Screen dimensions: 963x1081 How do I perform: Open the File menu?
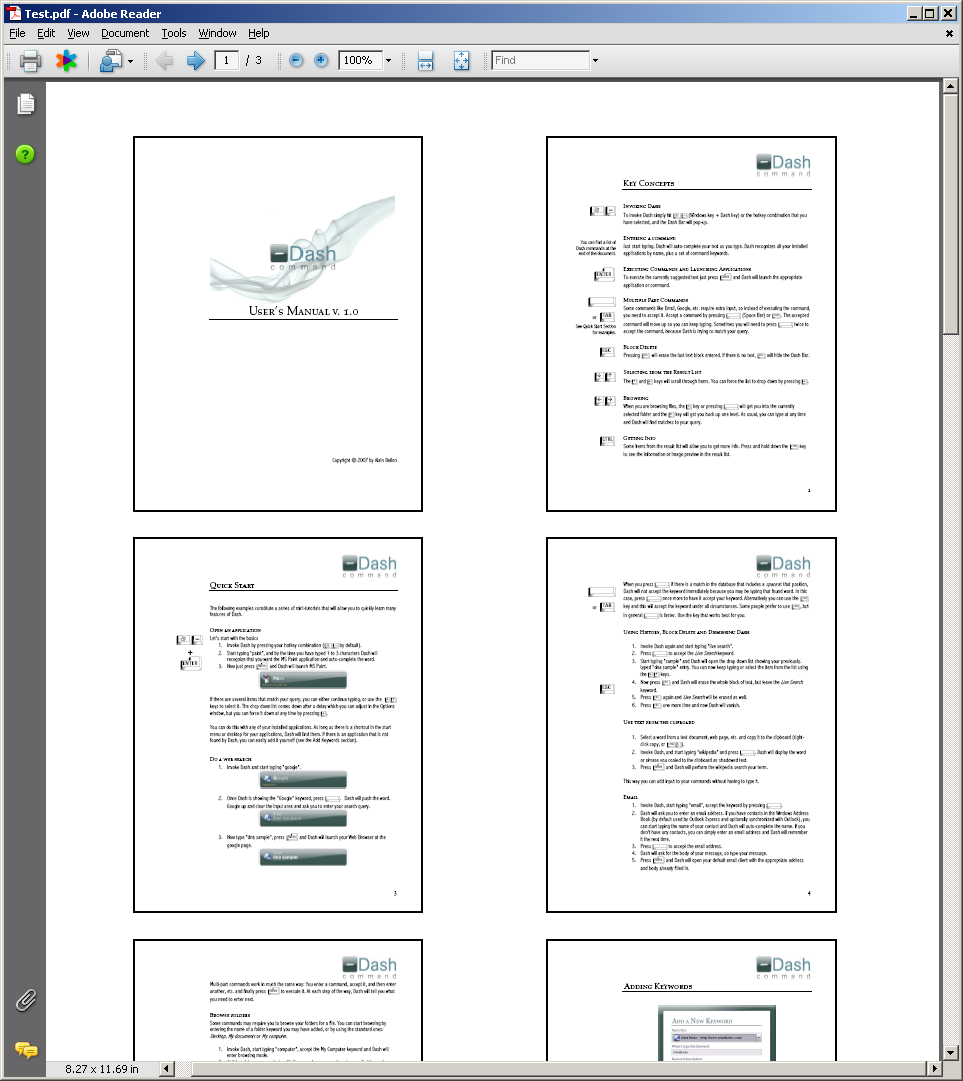coord(17,33)
